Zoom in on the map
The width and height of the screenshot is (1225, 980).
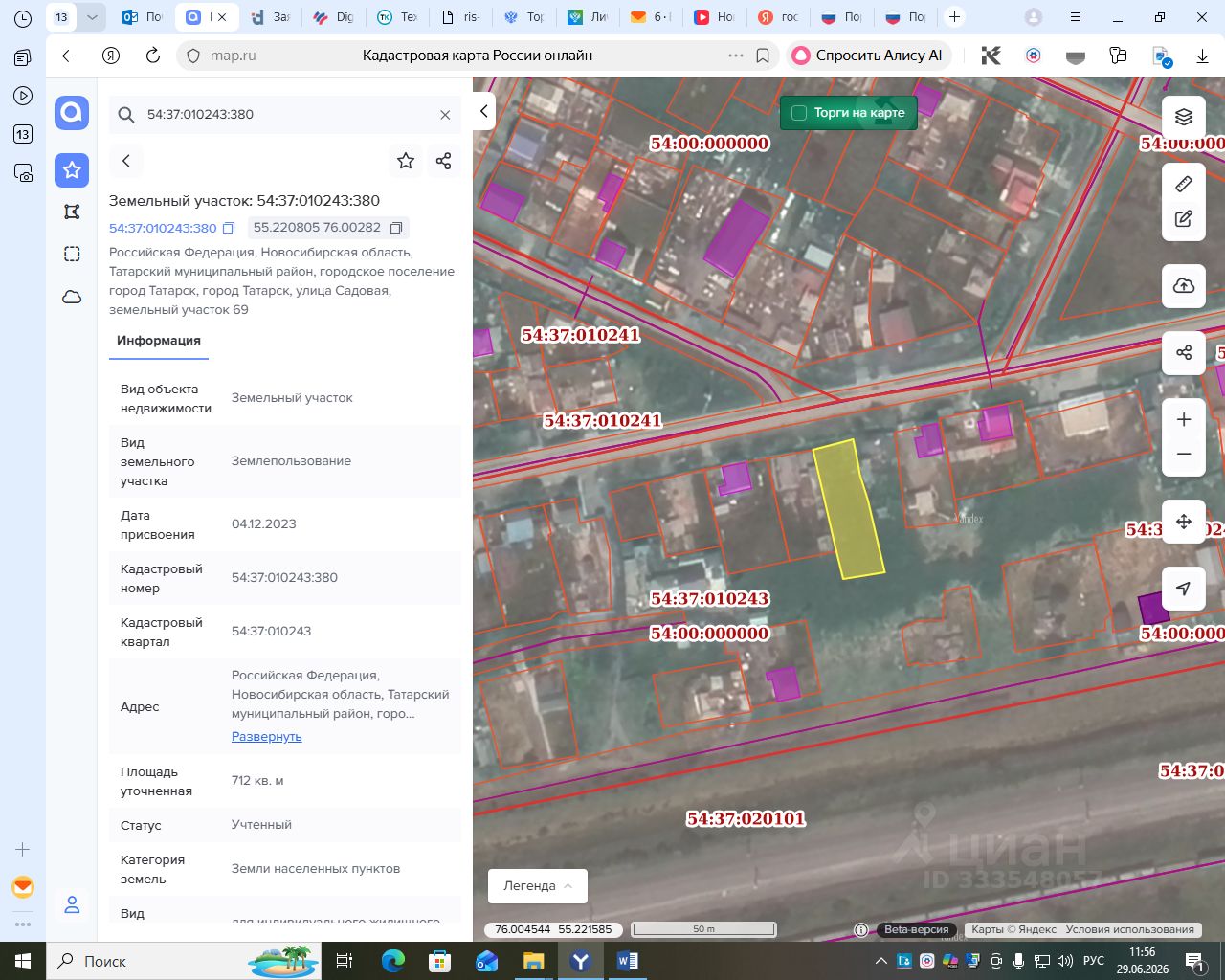pyautogui.click(x=1184, y=419)
